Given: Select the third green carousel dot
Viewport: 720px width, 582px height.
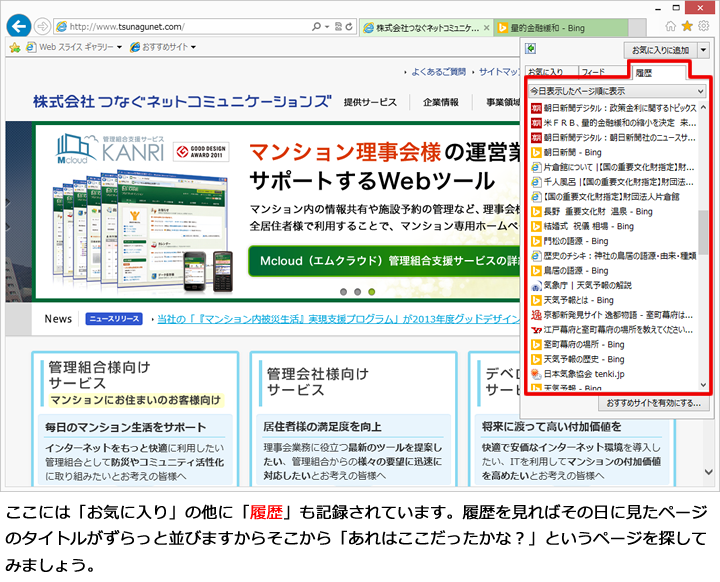Looking at the screenshot, I should tap(371, 292).
